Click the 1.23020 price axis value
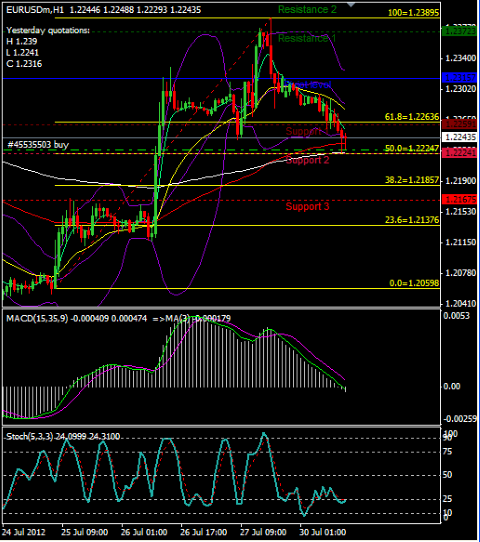 click(461, 89)
